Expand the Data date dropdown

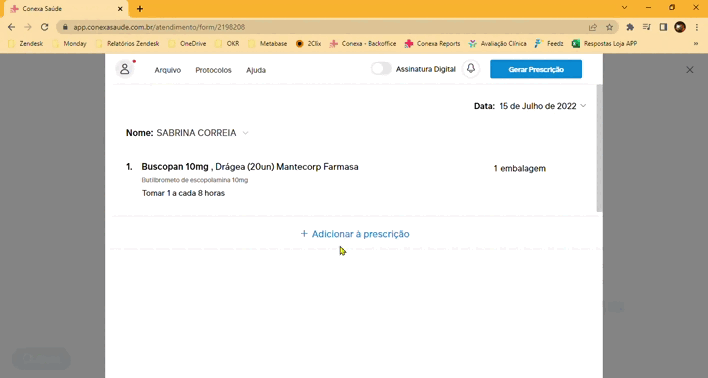(582, 106)
